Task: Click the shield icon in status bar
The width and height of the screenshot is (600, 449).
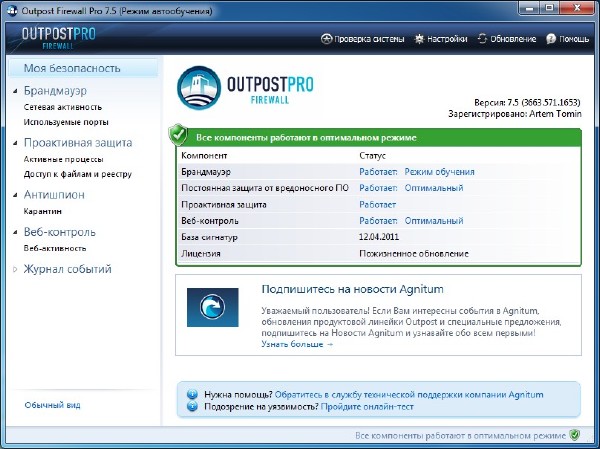Action: 575,436
